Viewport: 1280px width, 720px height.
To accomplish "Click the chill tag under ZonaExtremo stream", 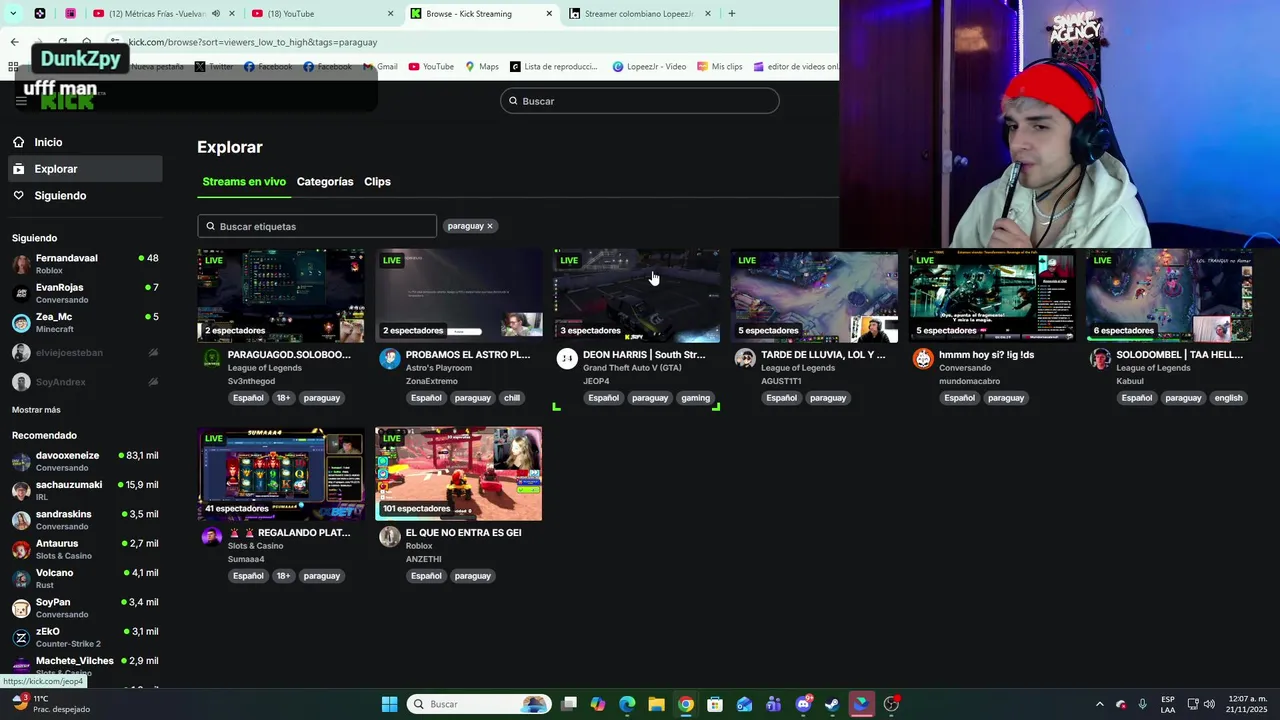I will pyautogui.click(x=512, y=398).
